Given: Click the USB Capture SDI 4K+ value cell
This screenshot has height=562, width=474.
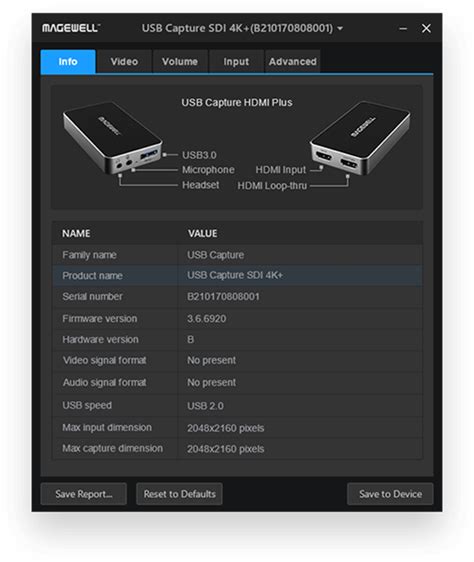Looking at the screenshot, I should click(300, 275).
